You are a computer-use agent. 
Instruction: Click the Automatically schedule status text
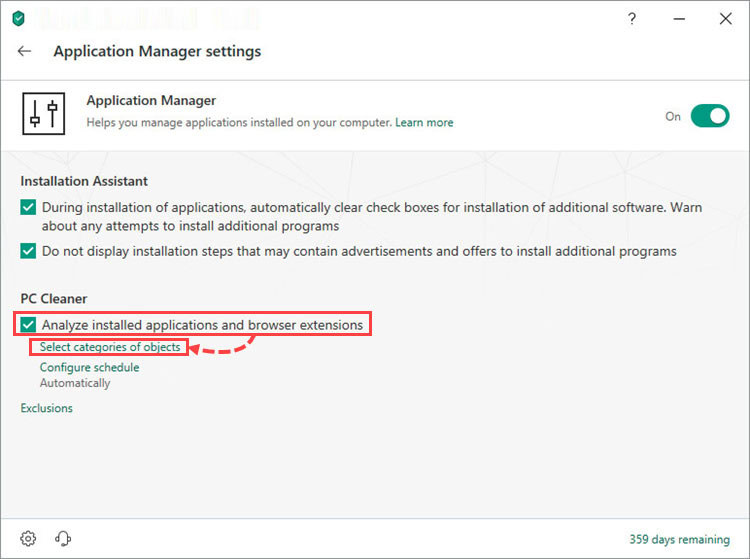[75, 383]
